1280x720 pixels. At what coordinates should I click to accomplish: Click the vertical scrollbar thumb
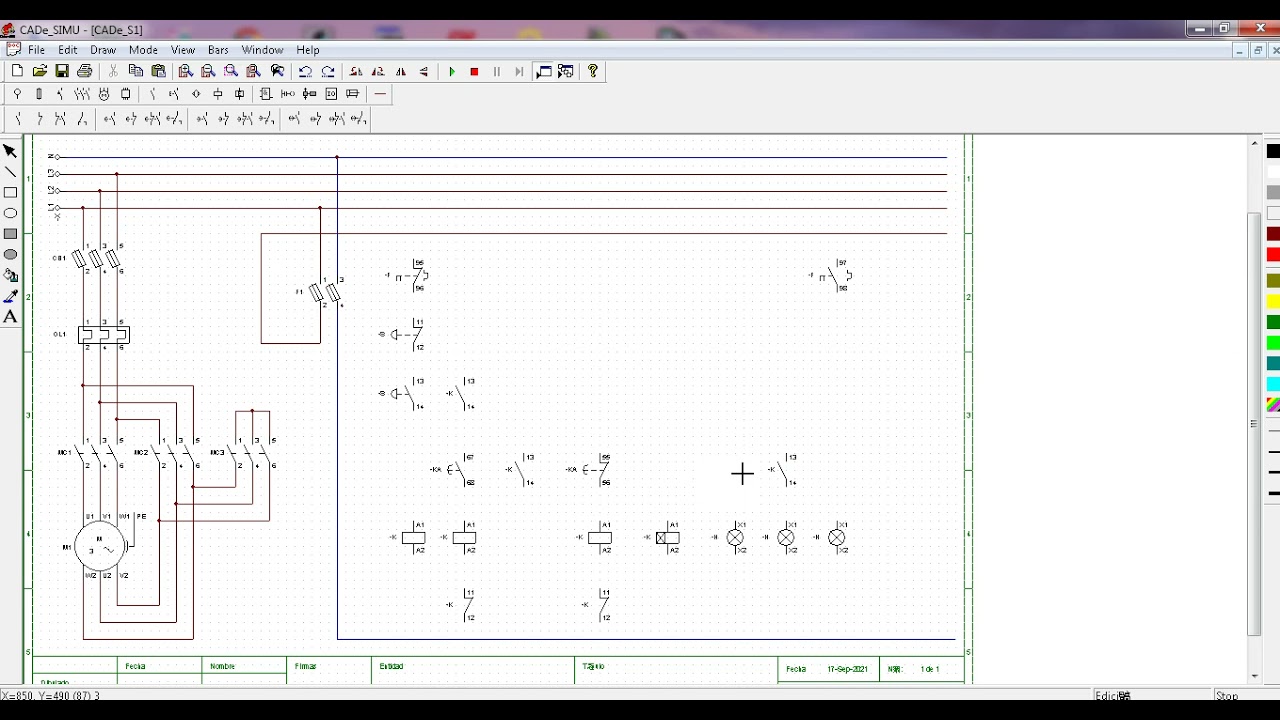(1255, 424)
